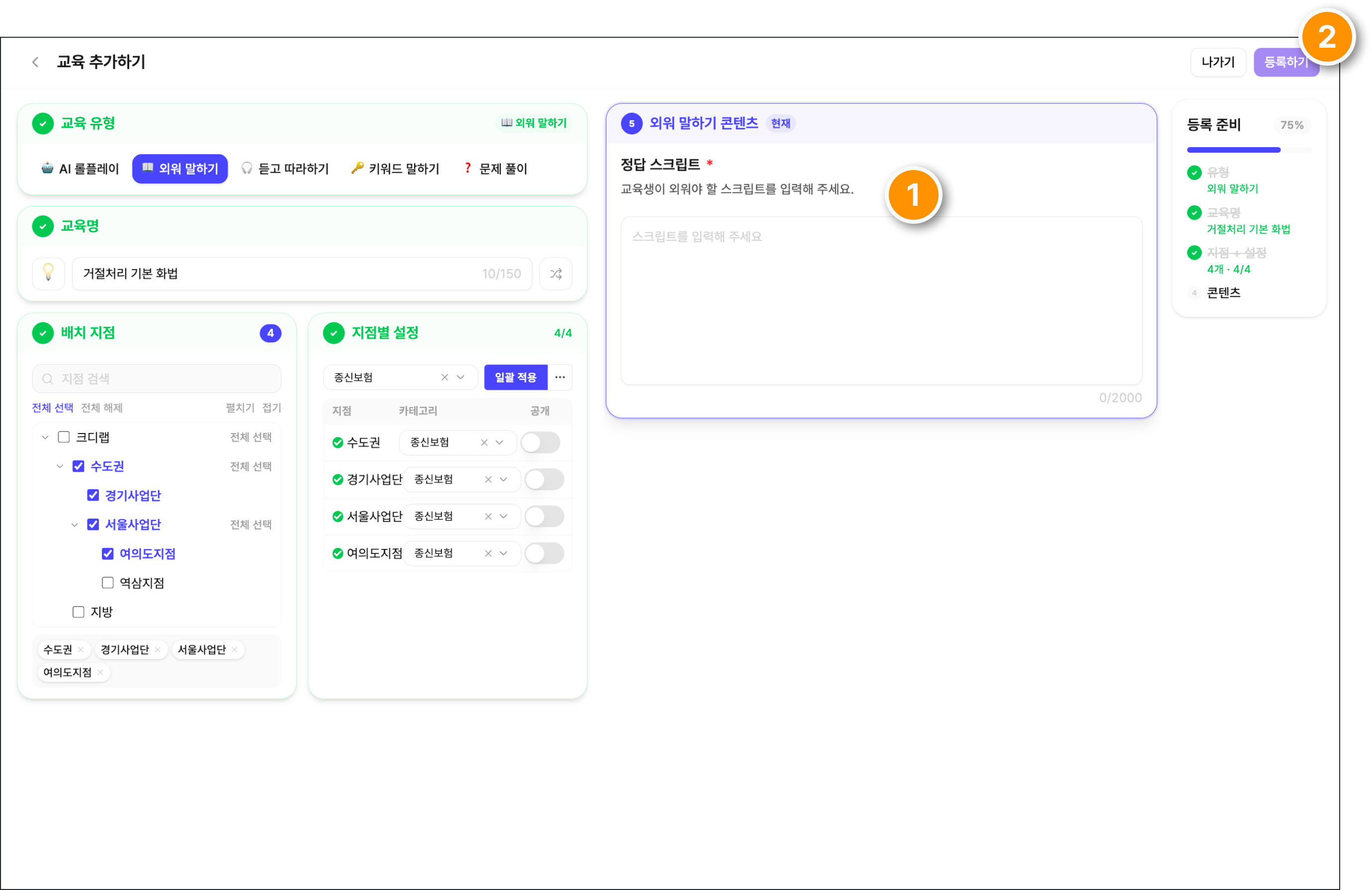Open 경기사업단 row category dropdown arrow
Viewport: 1372px width, 890px height.
[x=504, y=479]
